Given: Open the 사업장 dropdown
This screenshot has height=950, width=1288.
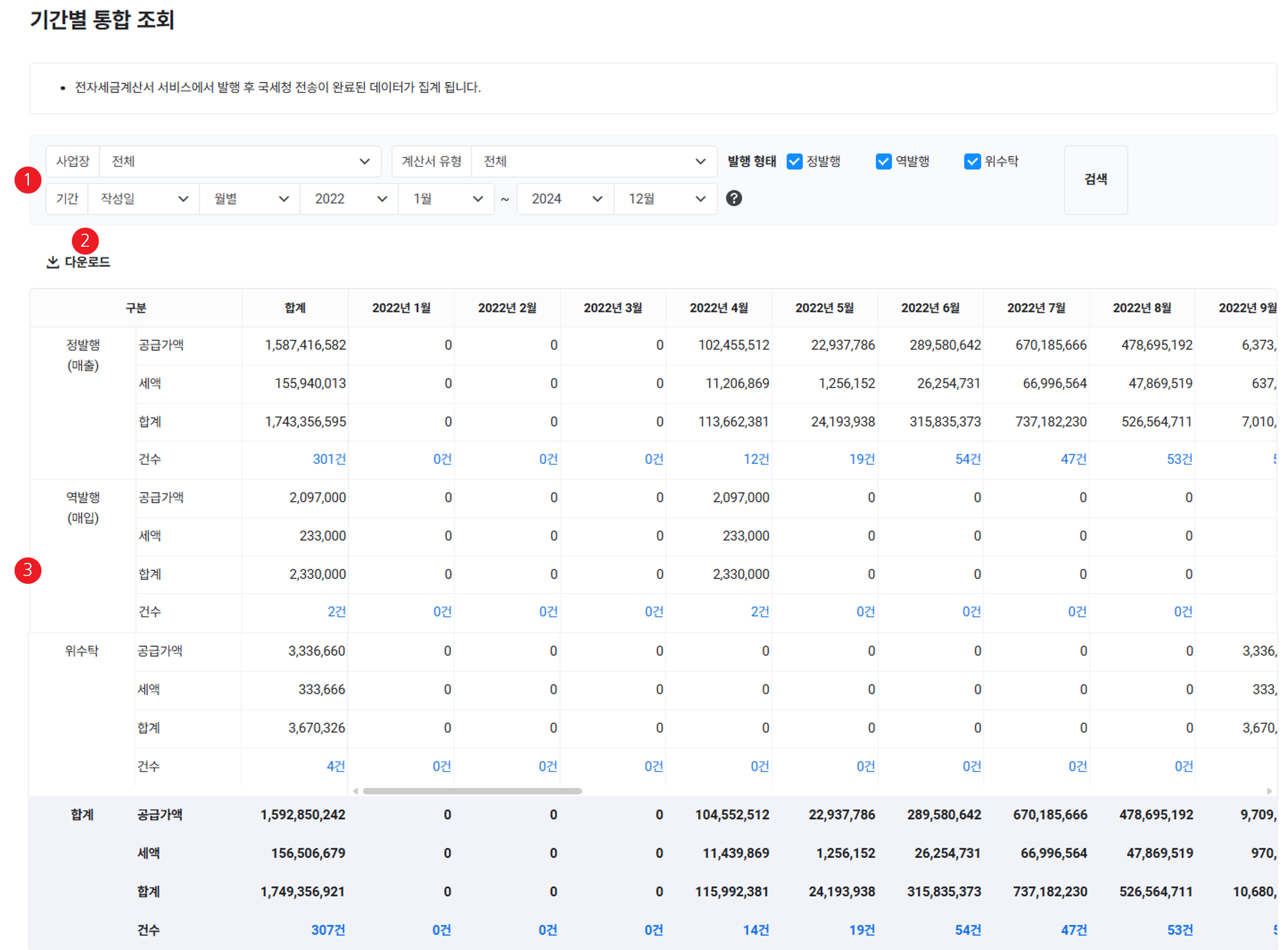Looking at the screenshot, I should point(240,161).
